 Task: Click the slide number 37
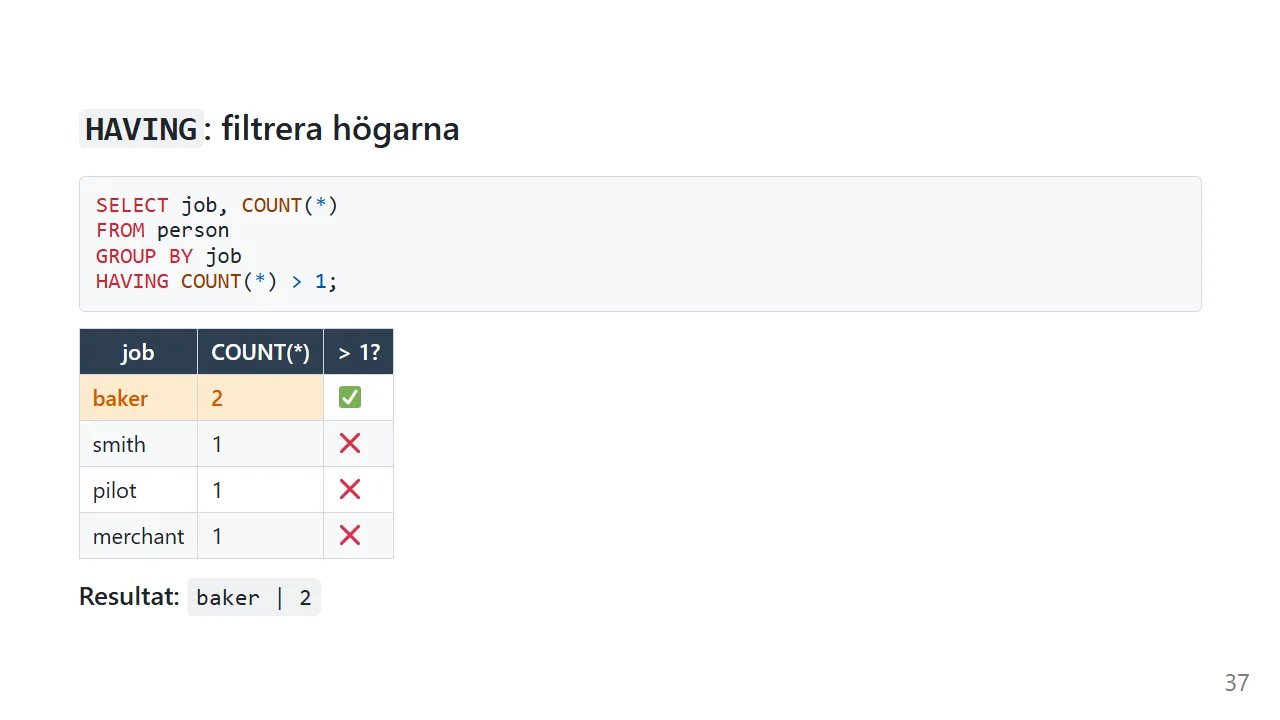(x=1237, y=683)
